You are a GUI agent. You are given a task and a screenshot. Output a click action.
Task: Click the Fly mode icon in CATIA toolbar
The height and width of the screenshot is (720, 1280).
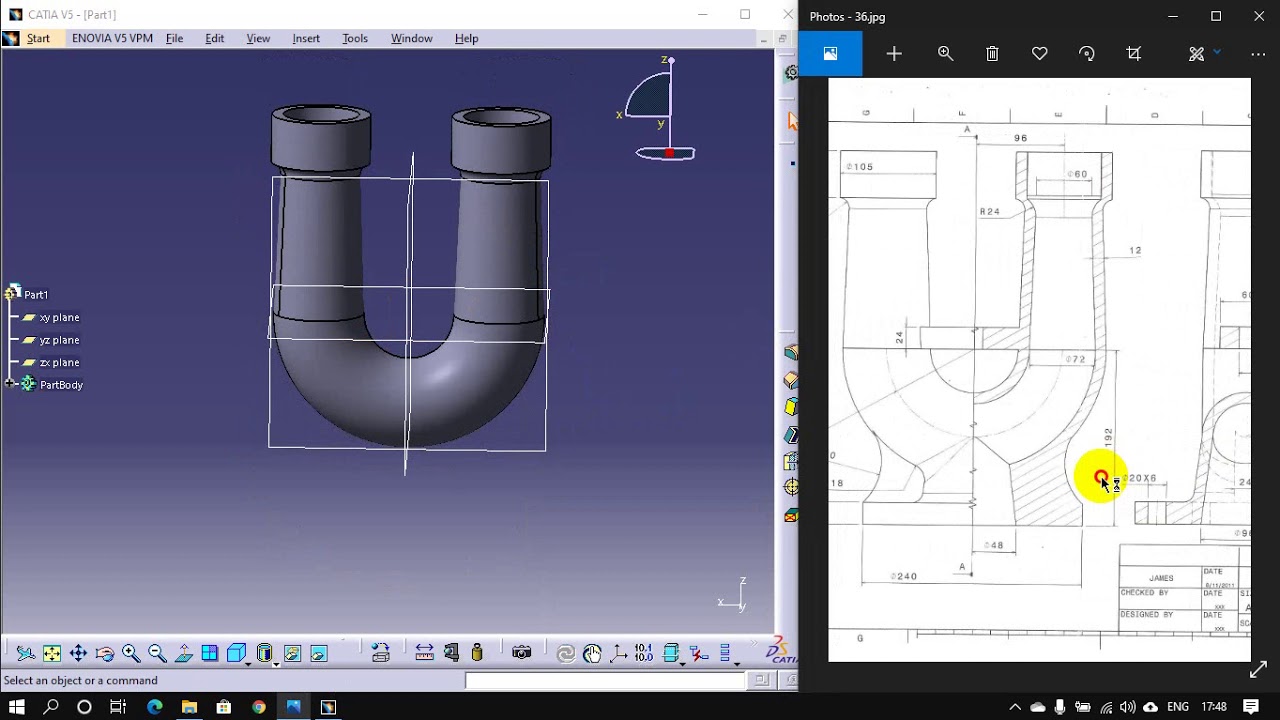[26, 653]
